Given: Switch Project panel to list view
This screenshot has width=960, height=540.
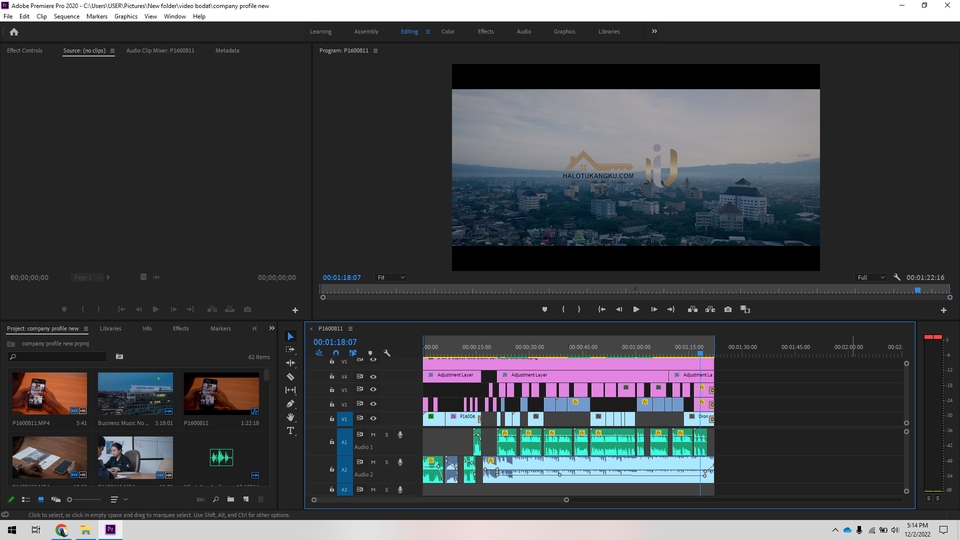Looking at the screenshot, I should [26, 500].
